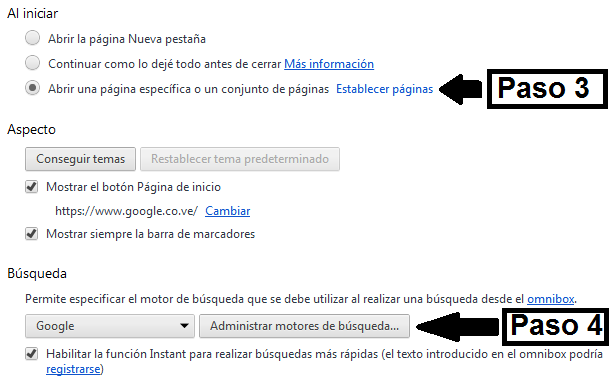Click 'Permite especificar el motor de búsqueda' description
The width and height of the screenshot is (611, 381).
pyautogui.click(x=301, y=299)
